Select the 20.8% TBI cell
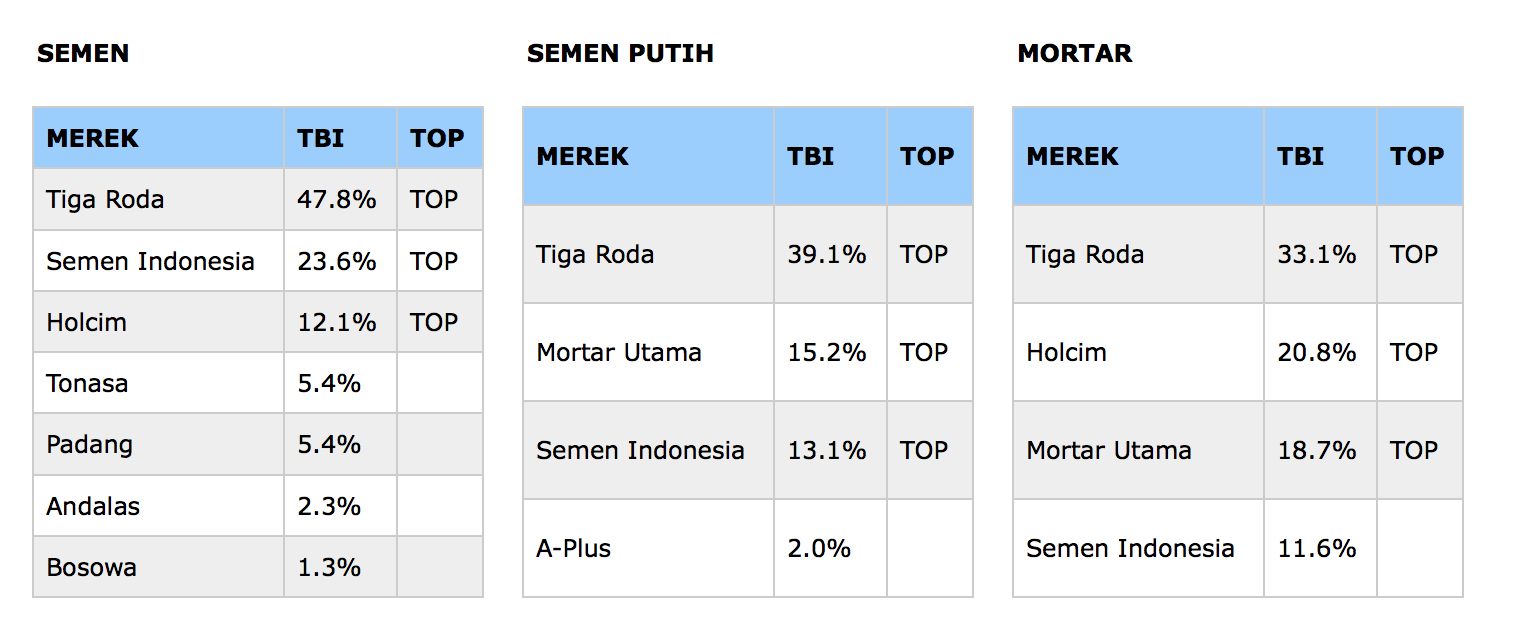 coord(1317,353)
